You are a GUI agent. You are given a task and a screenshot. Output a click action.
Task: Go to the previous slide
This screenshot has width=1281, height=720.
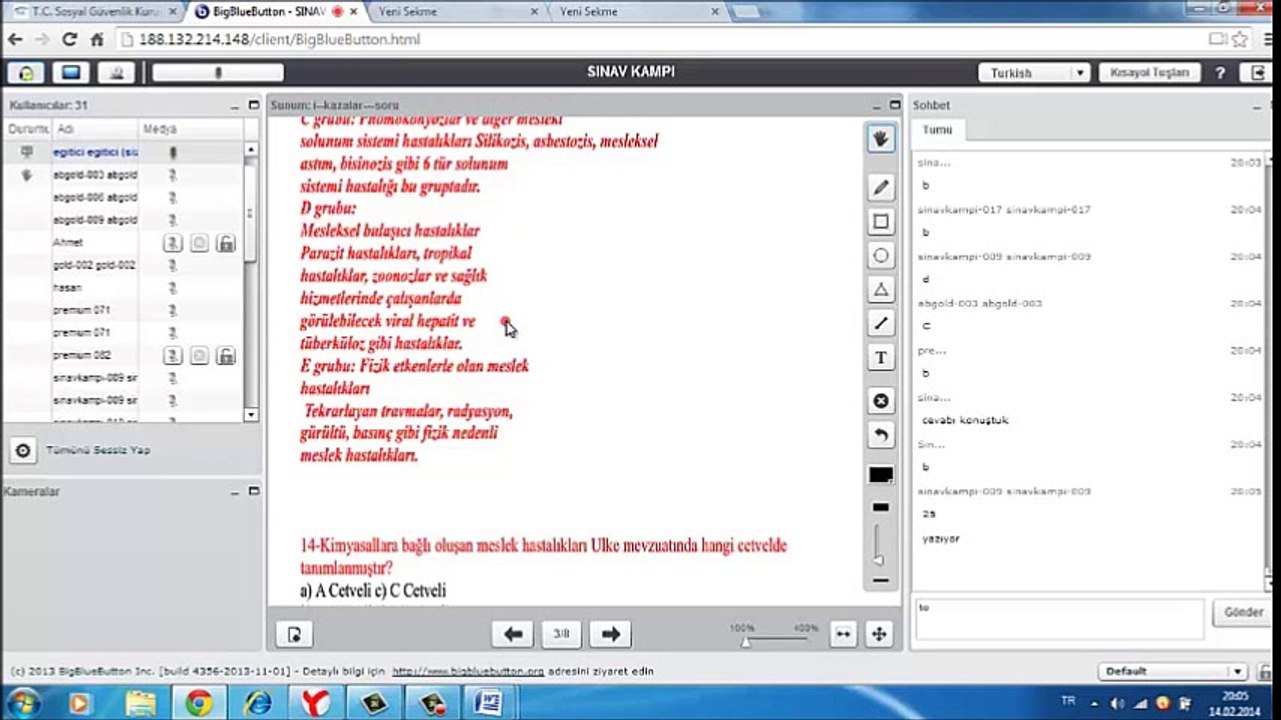[513, 634]
